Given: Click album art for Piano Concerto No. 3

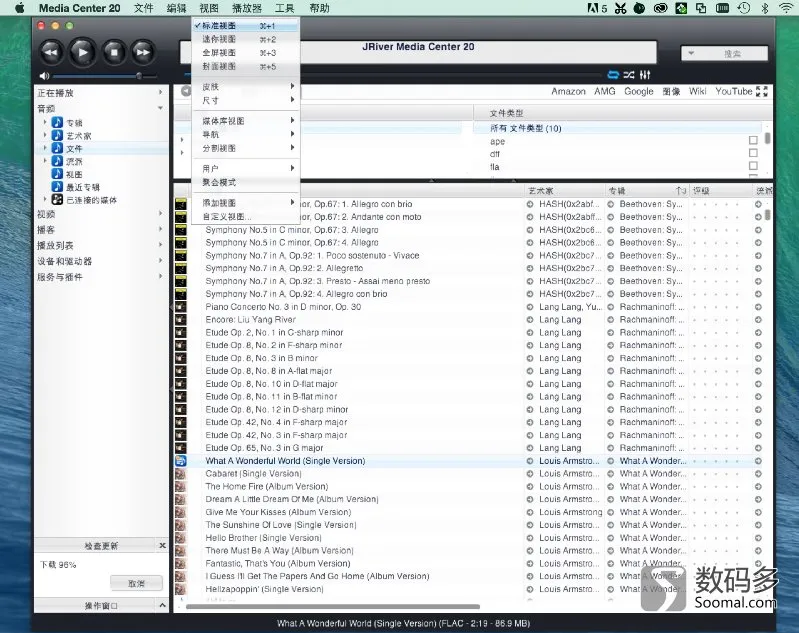Looking at the screenshot, I should pyautogui.click(x=180, y=306).
